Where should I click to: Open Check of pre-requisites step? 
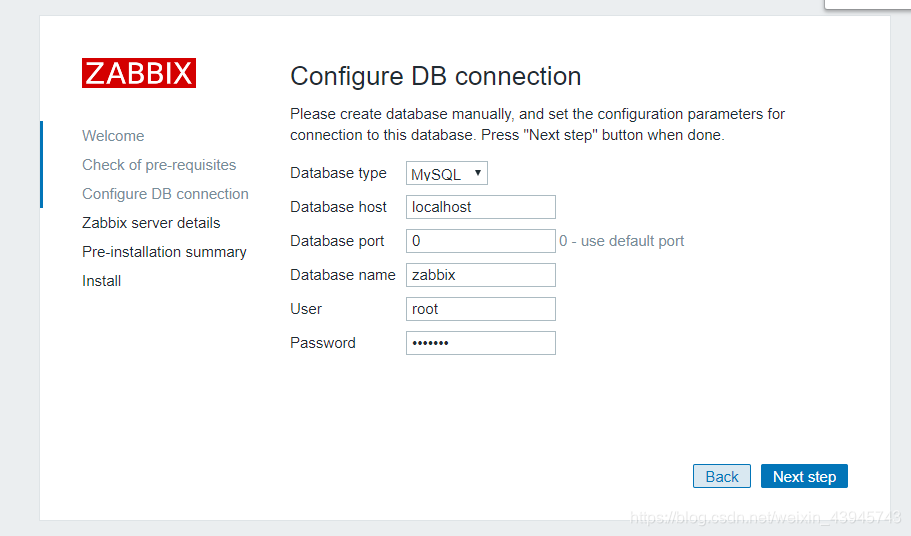159,165
